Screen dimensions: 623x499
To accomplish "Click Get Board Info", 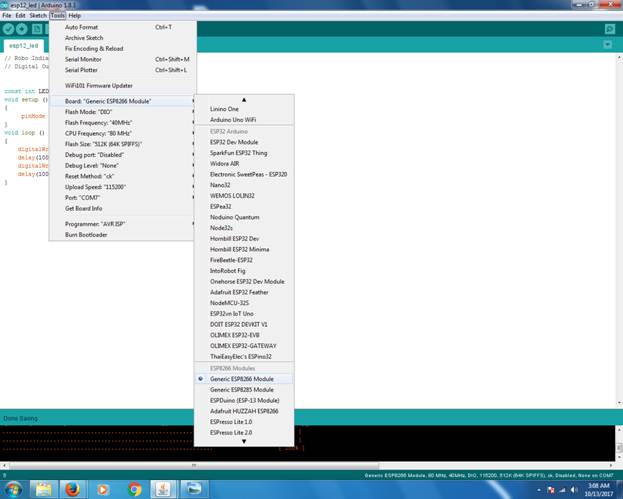I will 122,208.
